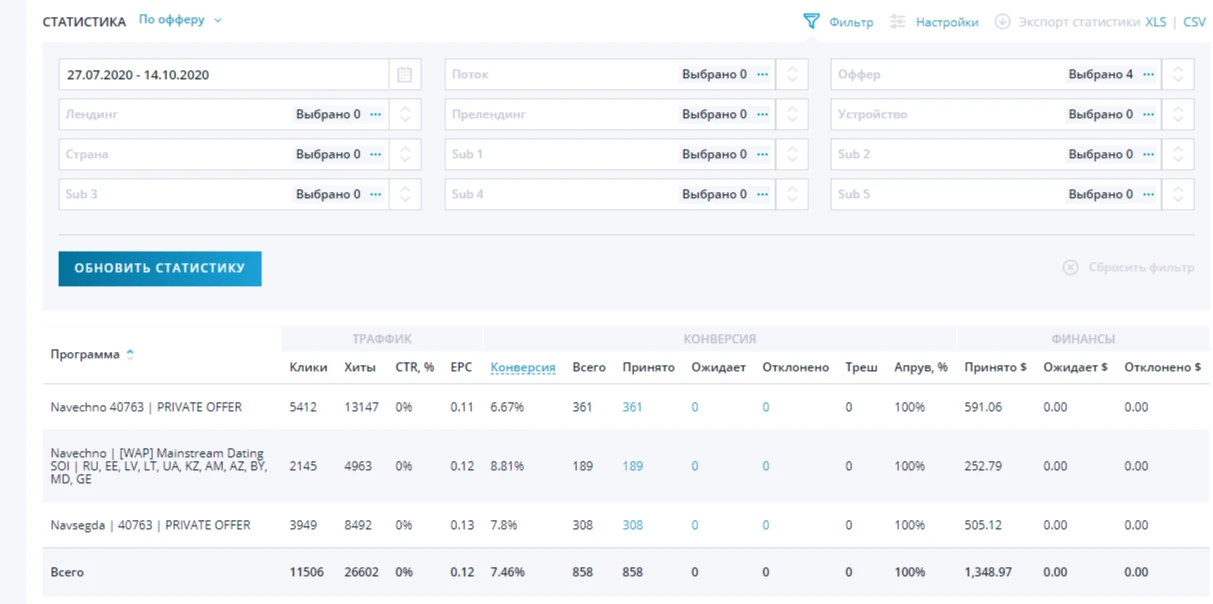Open the three-dots menu for Sub 3
The width and height of the screenshot is (1213, 604).
pos(376,194)
